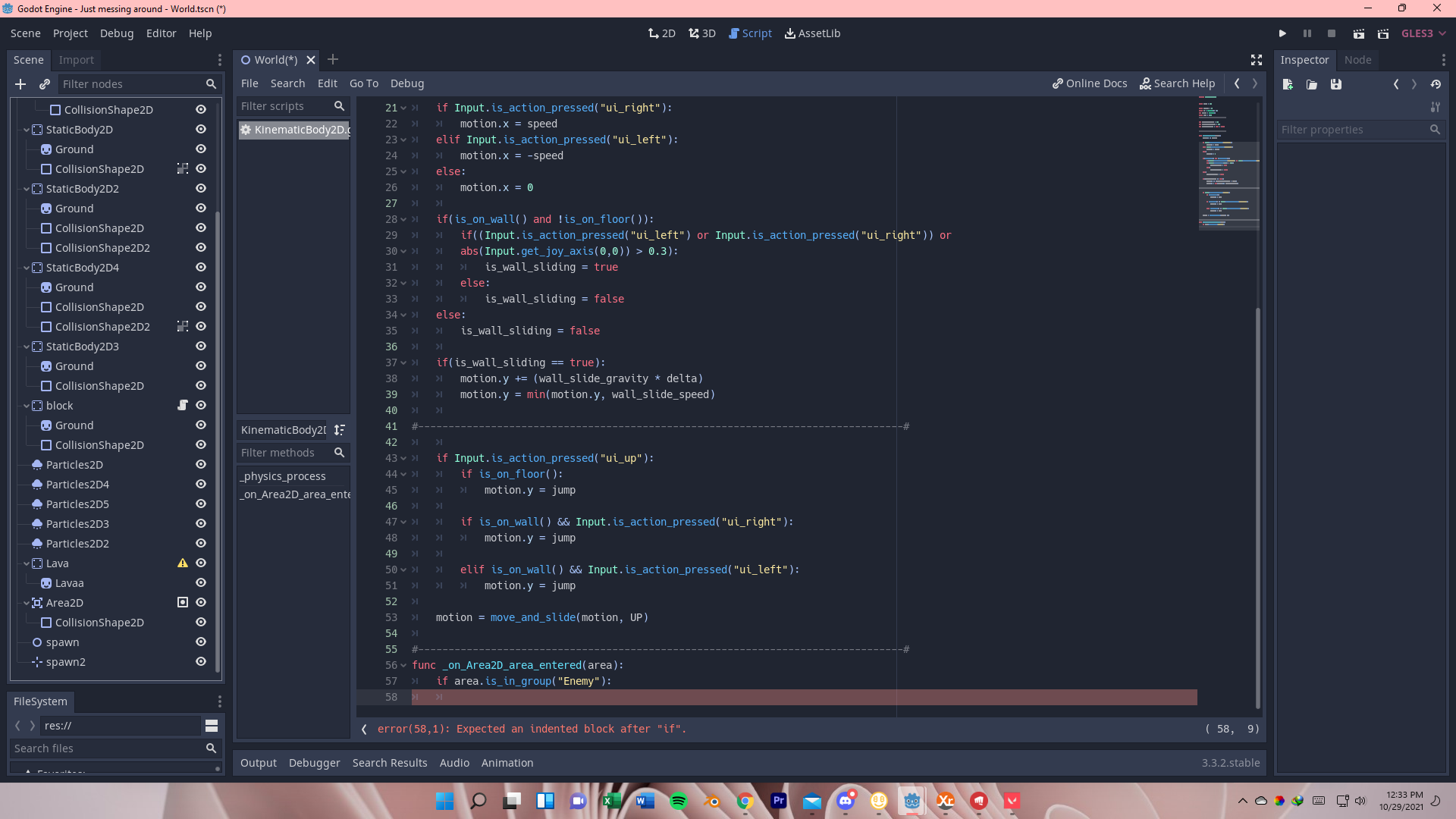Screen dimensions: 1456x819
Task: Hide the Lavaa sprite node
Action: pyautogui.click(x=201, y=583)
